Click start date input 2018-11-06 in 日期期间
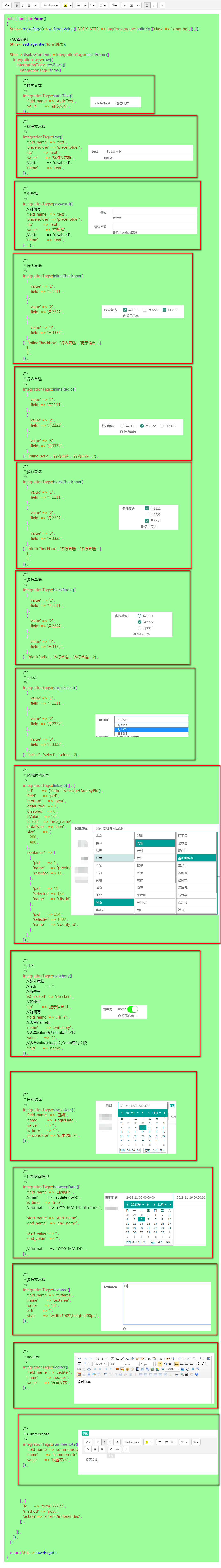The height and width of the screenshot is (1568, 221). 149,1197
